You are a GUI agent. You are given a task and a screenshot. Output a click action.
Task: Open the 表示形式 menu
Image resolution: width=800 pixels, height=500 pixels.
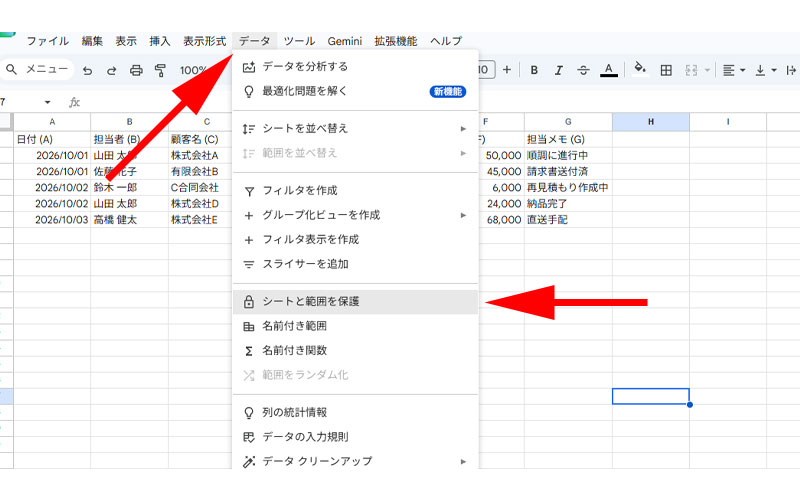[205, 41]
